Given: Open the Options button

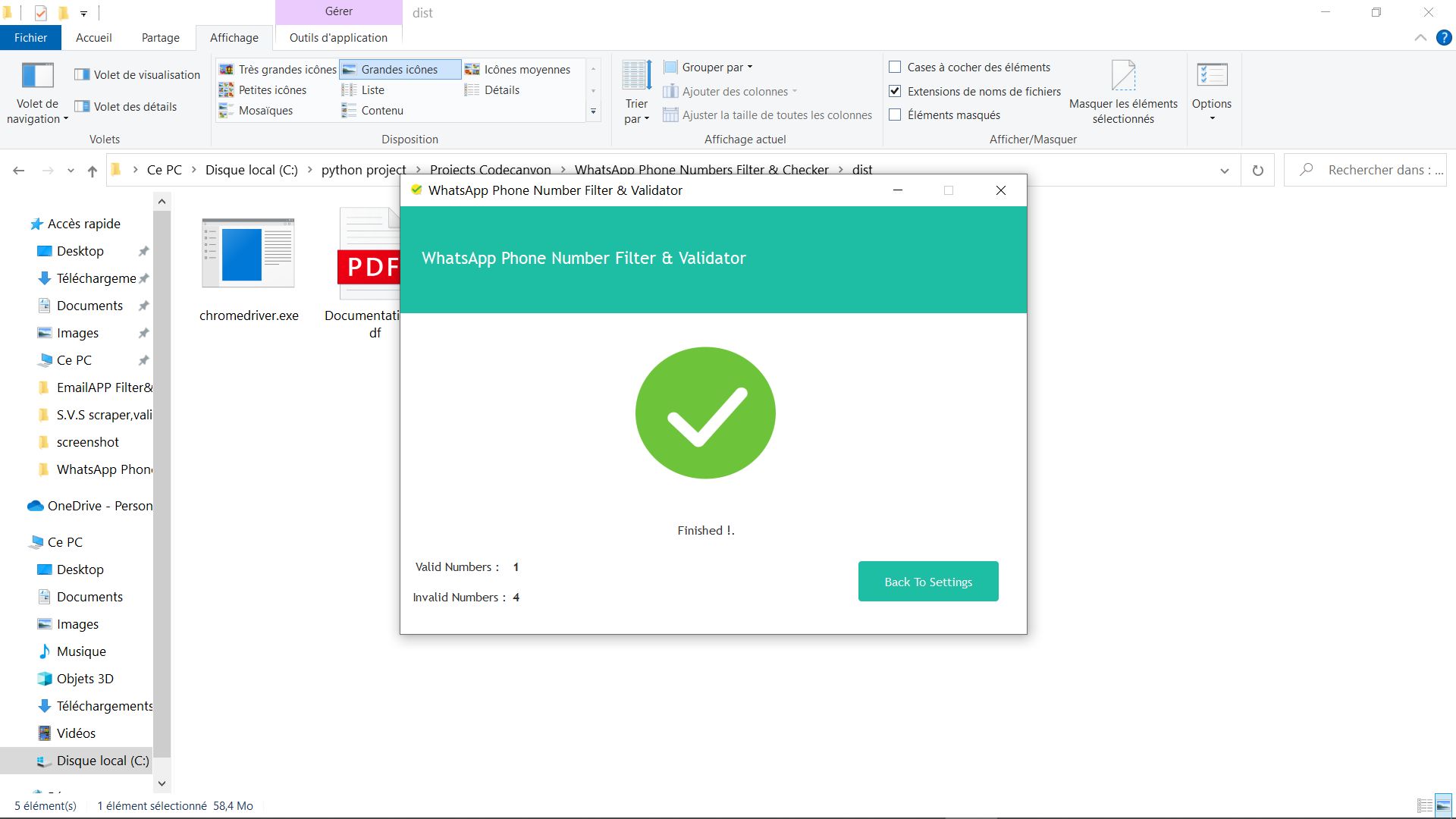Looking at the screenshot, I should tap(1212, 93).
